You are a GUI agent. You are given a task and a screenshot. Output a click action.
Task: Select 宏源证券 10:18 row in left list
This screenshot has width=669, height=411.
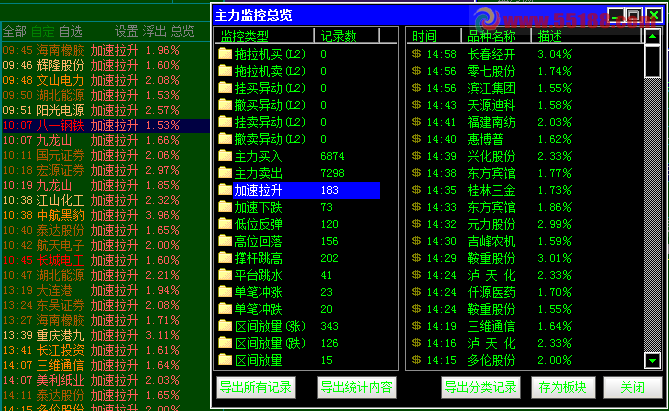pos(105,170)
